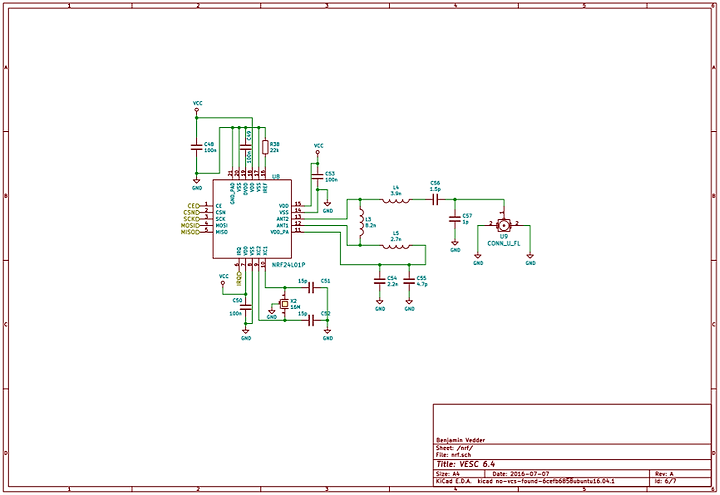Click the IRQ hierarchical label

(x=239, y=278)
